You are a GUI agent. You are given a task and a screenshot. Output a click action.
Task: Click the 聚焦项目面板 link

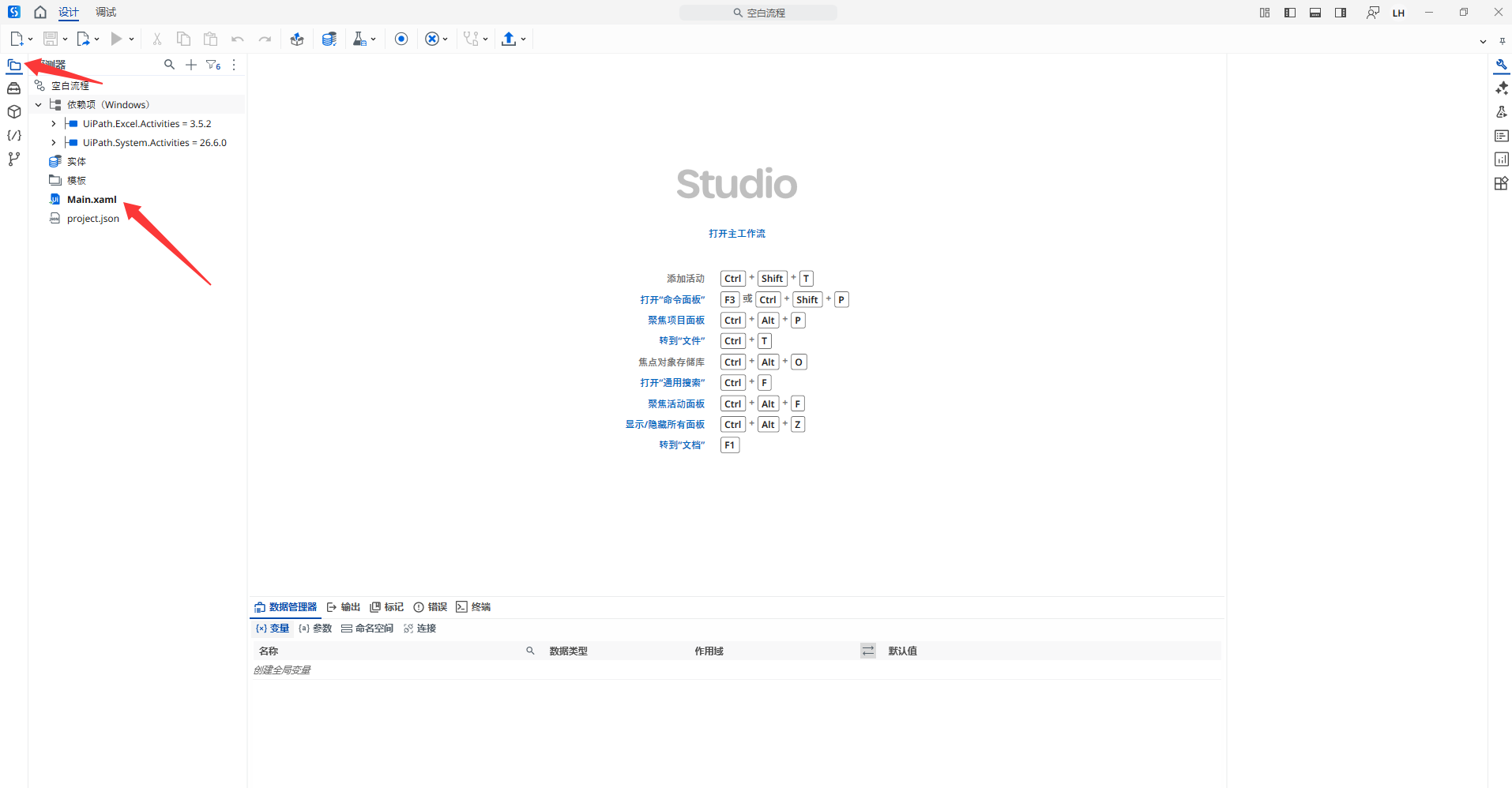pos(676,320)
